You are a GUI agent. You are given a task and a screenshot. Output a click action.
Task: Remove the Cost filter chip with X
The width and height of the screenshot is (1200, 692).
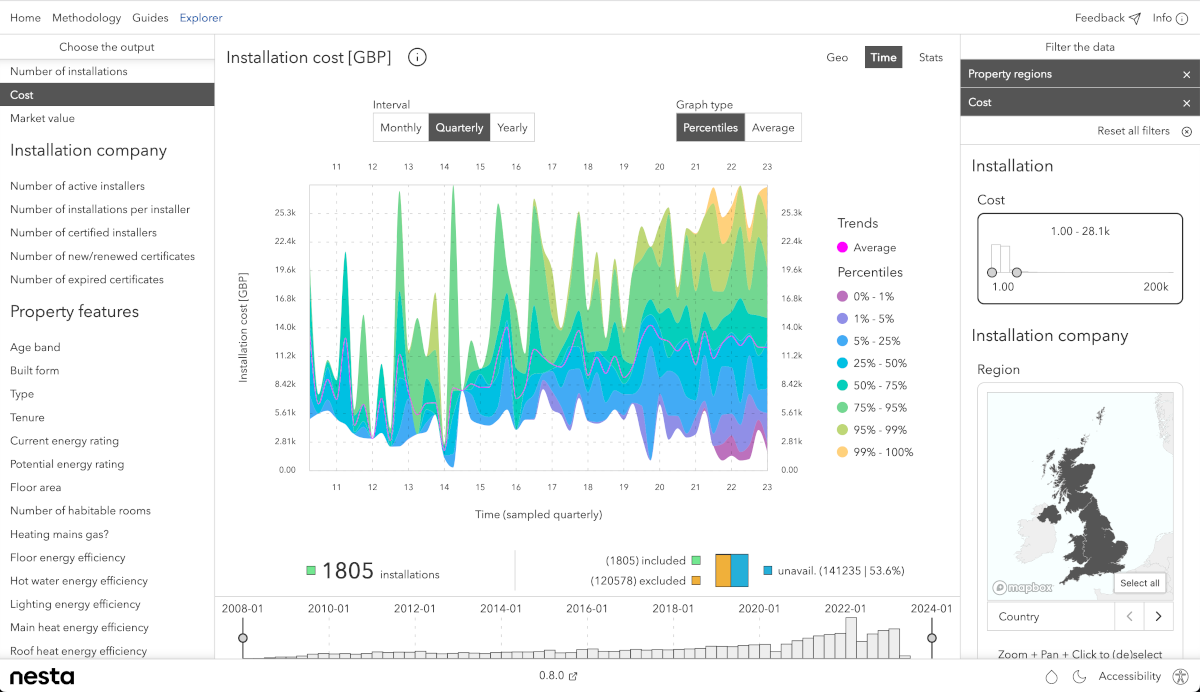1187,103
